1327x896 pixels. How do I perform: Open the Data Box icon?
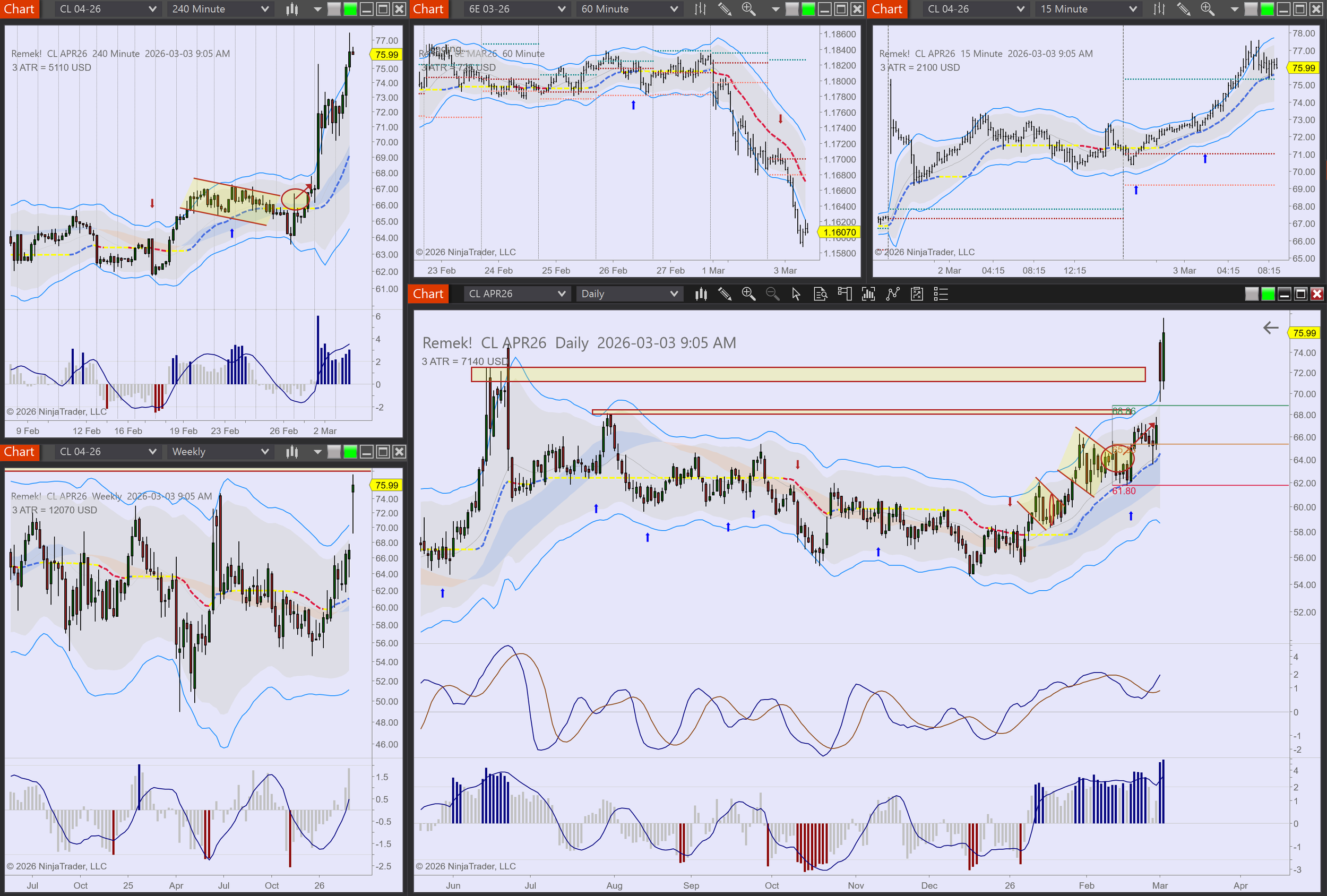click(x=820, y=294)
